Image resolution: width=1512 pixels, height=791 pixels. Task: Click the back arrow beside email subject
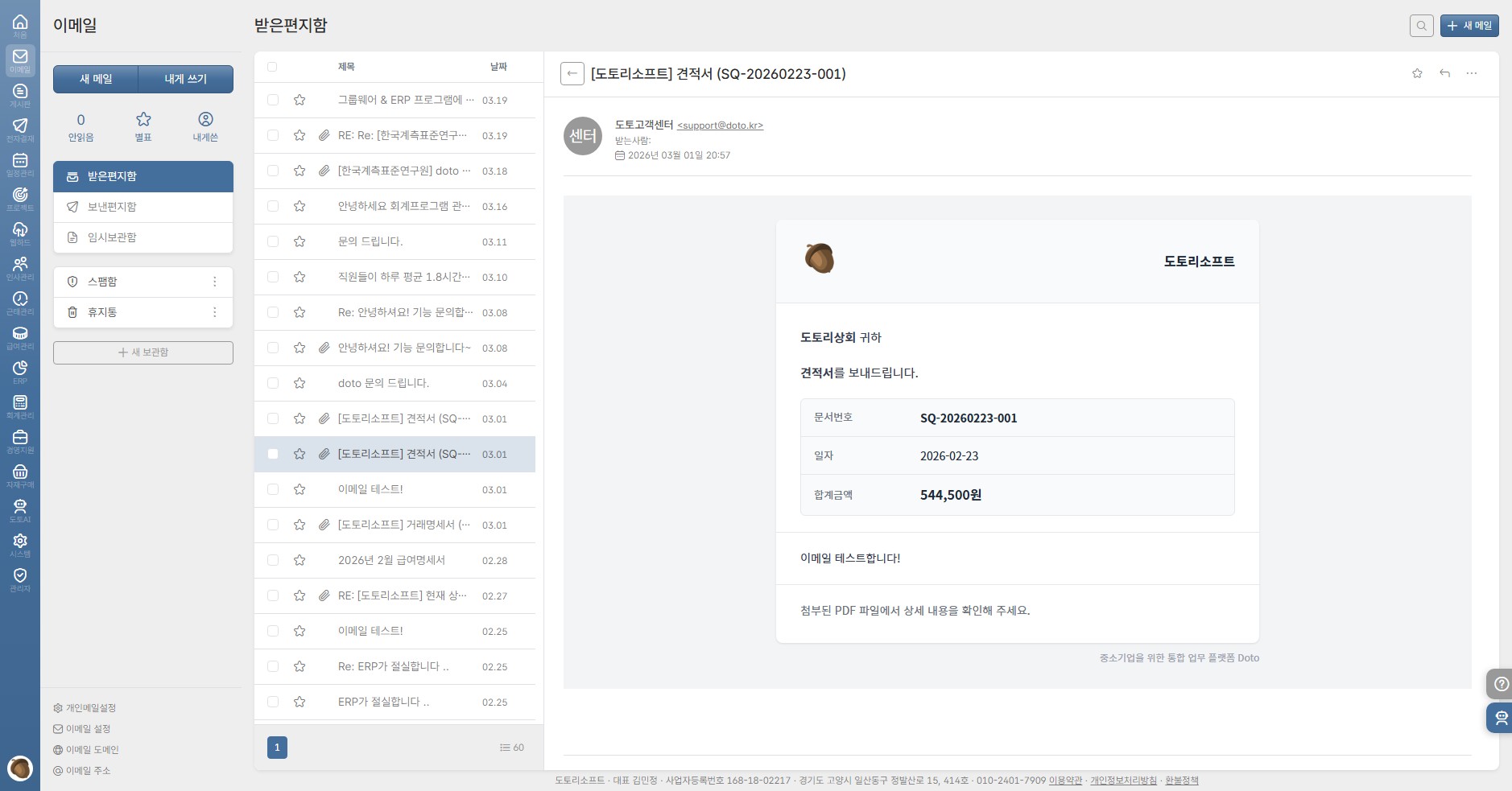(x=572, y=74)
